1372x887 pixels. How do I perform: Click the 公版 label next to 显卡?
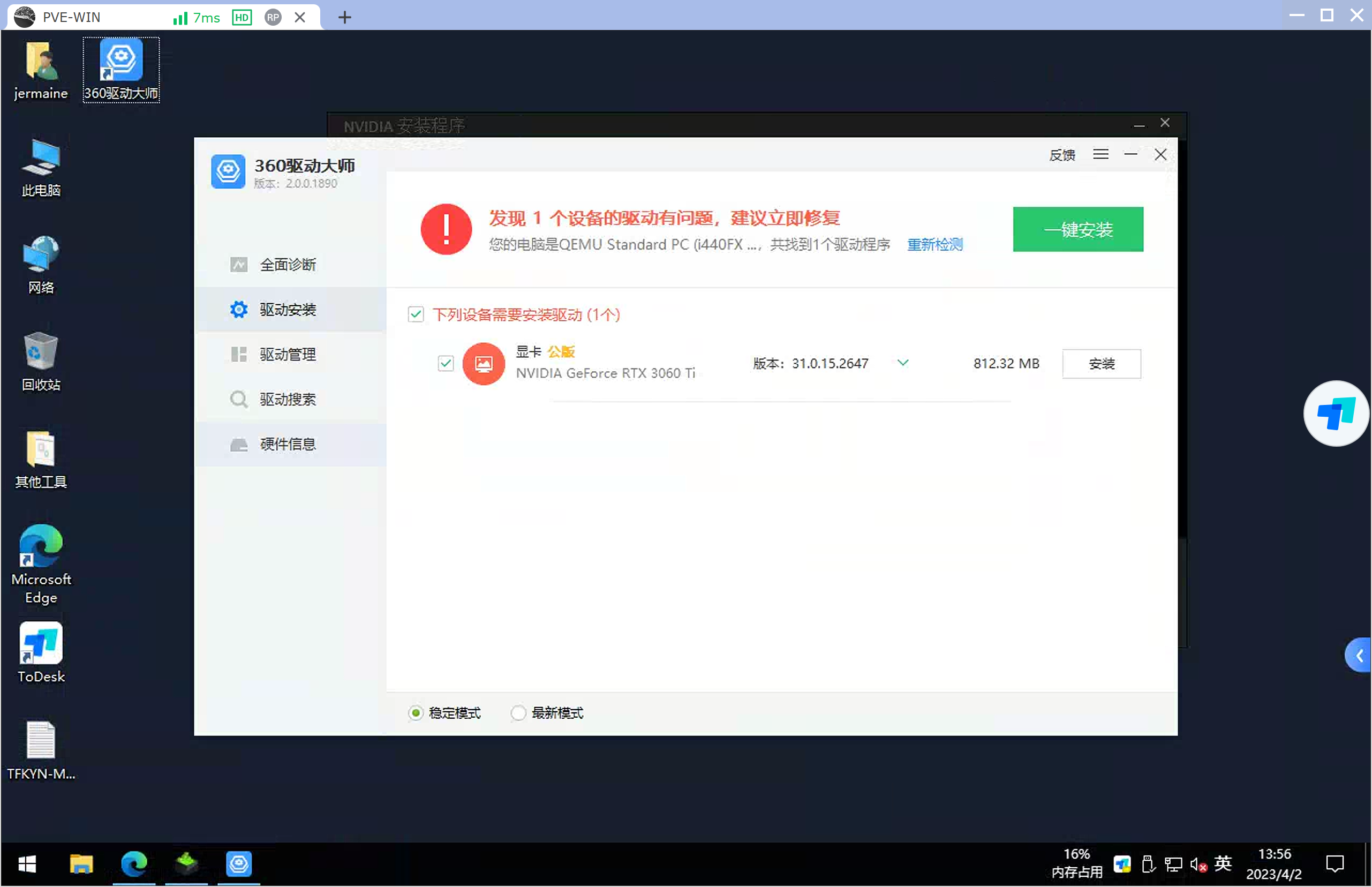point(561,351)
